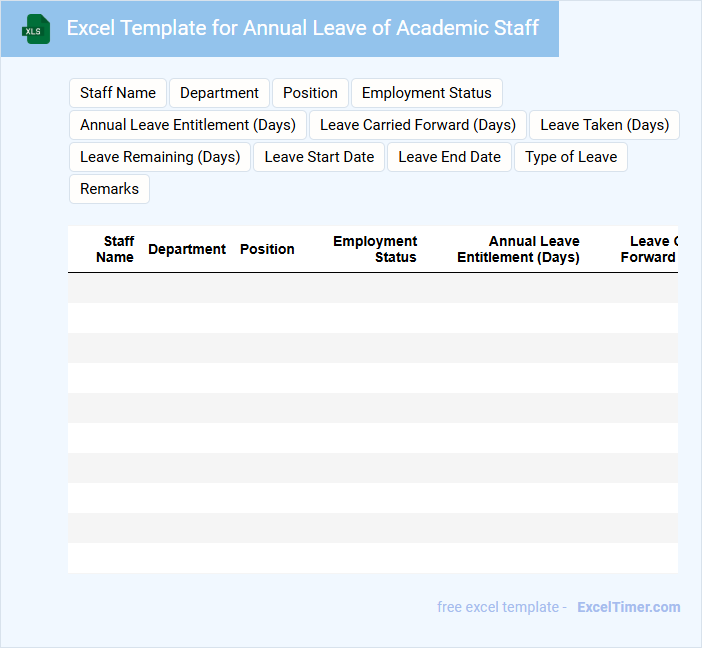Screen dimensions: 702x648
Task: Open the ExcelTimer.com link
Action: [628, 607]
